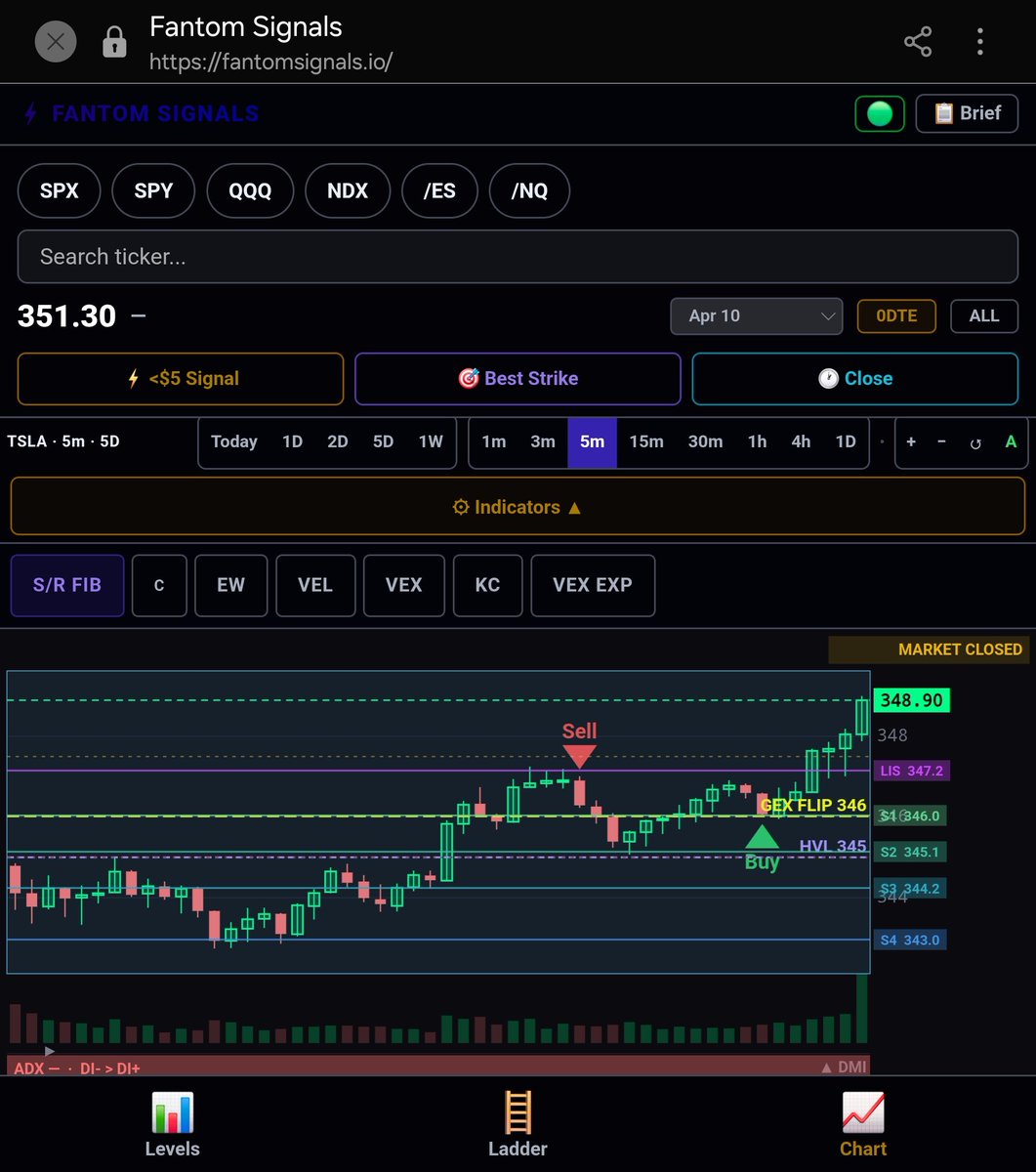Select the SPX ticker chip
This screenshot has height=1172, width=1036.
pos(60,190)
